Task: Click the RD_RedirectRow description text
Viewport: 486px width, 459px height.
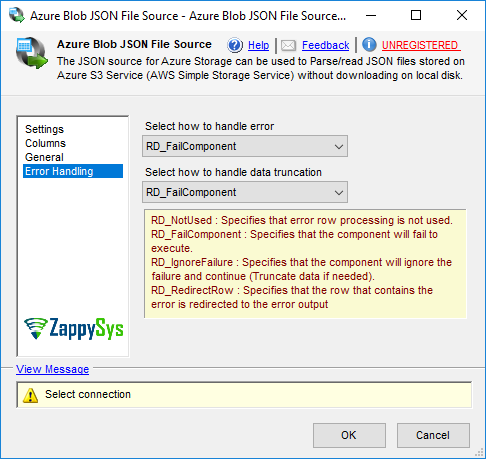Action: [x=292, y=297]
